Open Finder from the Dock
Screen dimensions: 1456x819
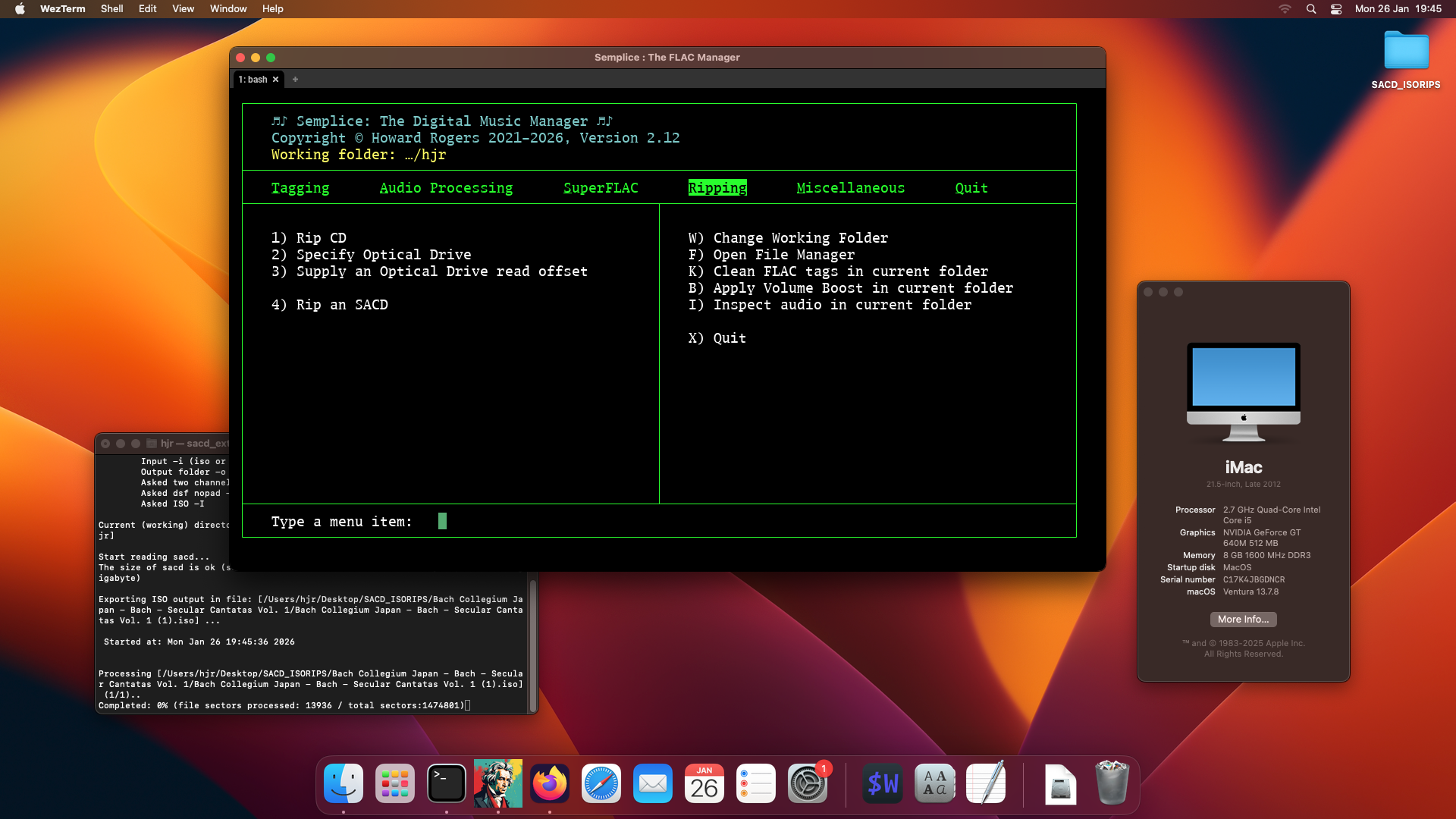344,783
